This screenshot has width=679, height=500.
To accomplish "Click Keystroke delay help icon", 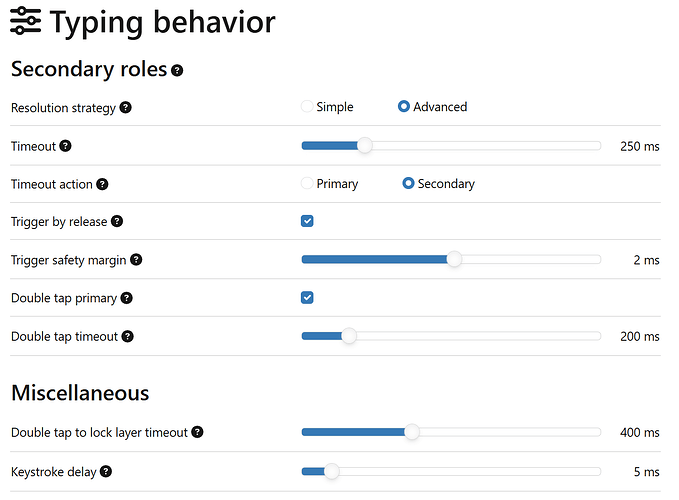I will [x=106, y=471].
